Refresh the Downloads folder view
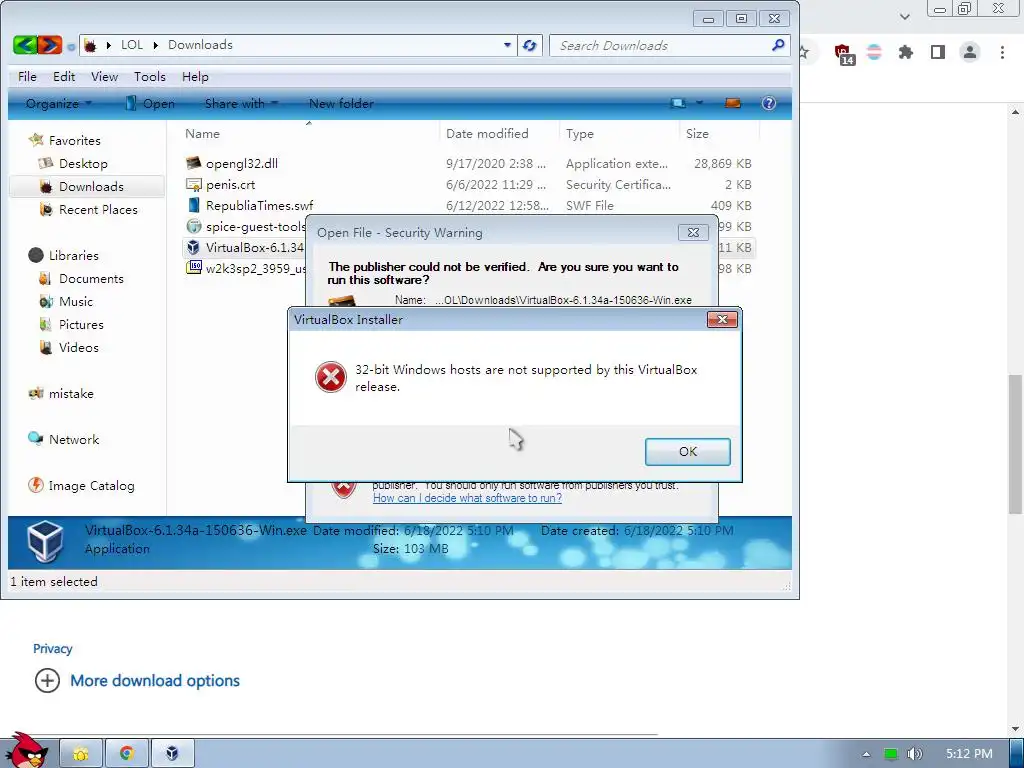Image resolution: width=1024 pixels, height=768 pixels. [530, 45]
